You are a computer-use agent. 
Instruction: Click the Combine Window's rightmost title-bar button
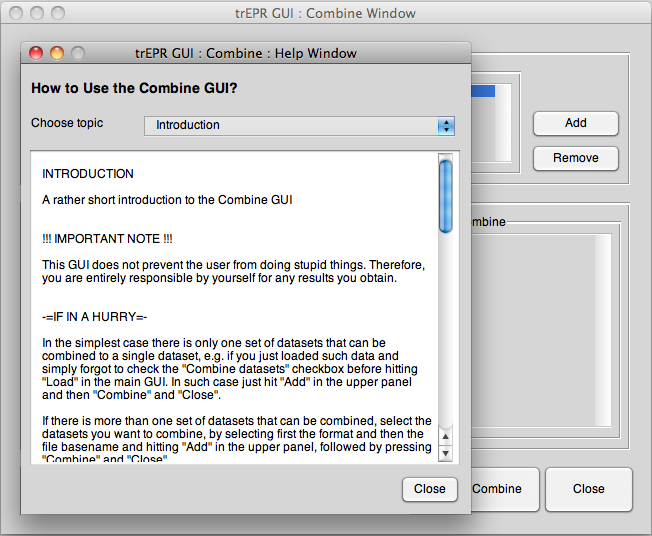click(x=58, y=14)
